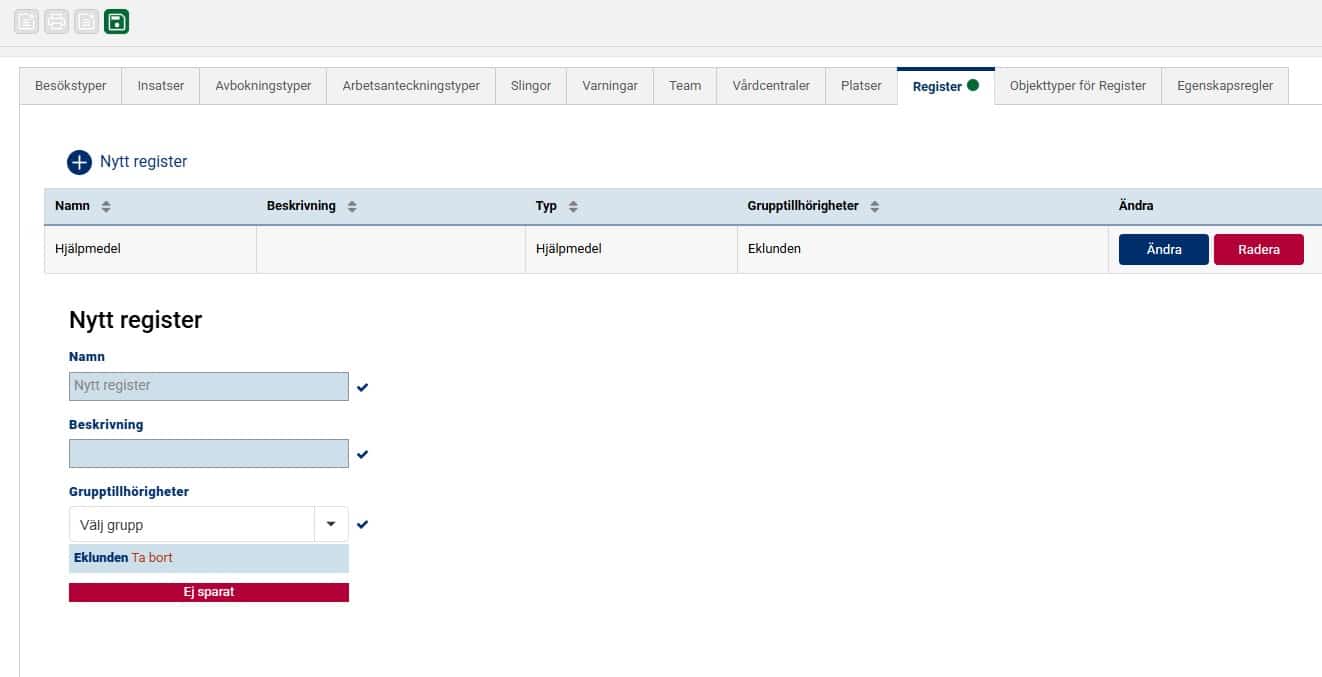Click into the Namn input field
Screen dimensions: 1322x677
(208, 386)
